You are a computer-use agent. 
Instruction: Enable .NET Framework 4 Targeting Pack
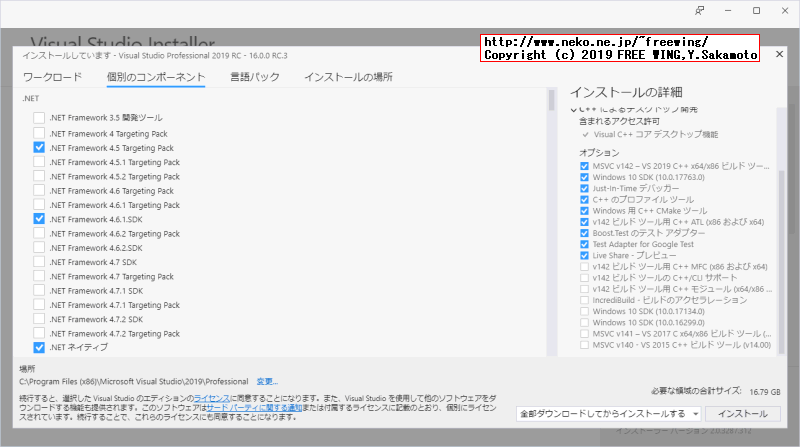pyautogui.click(x=39, y=133)
